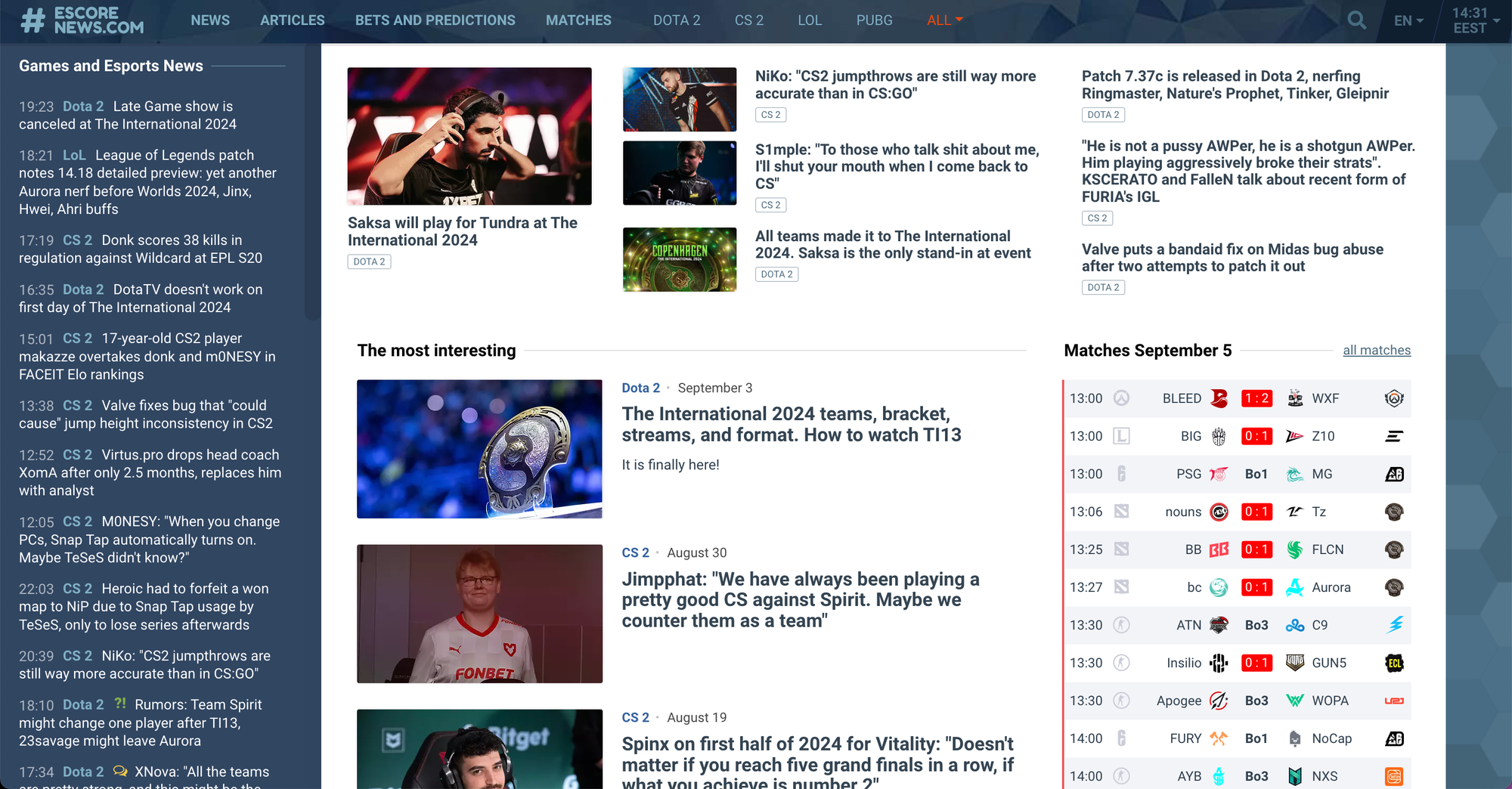Open Saksa will play for Tundra article
This screenshot has width=1512, height=789.
463,231
